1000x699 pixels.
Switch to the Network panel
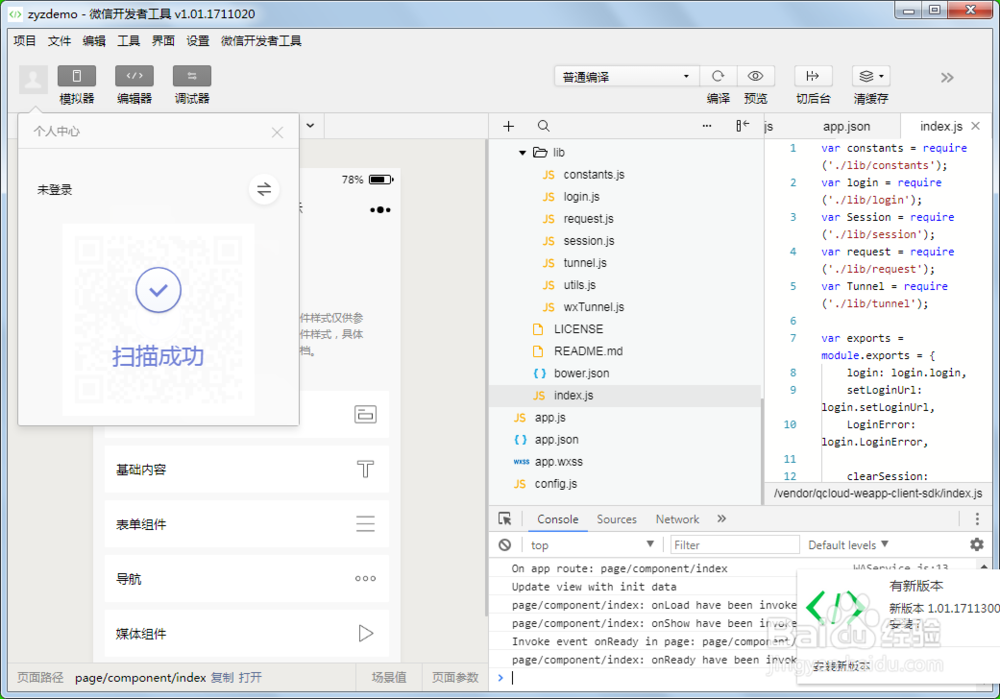point(677,519)
